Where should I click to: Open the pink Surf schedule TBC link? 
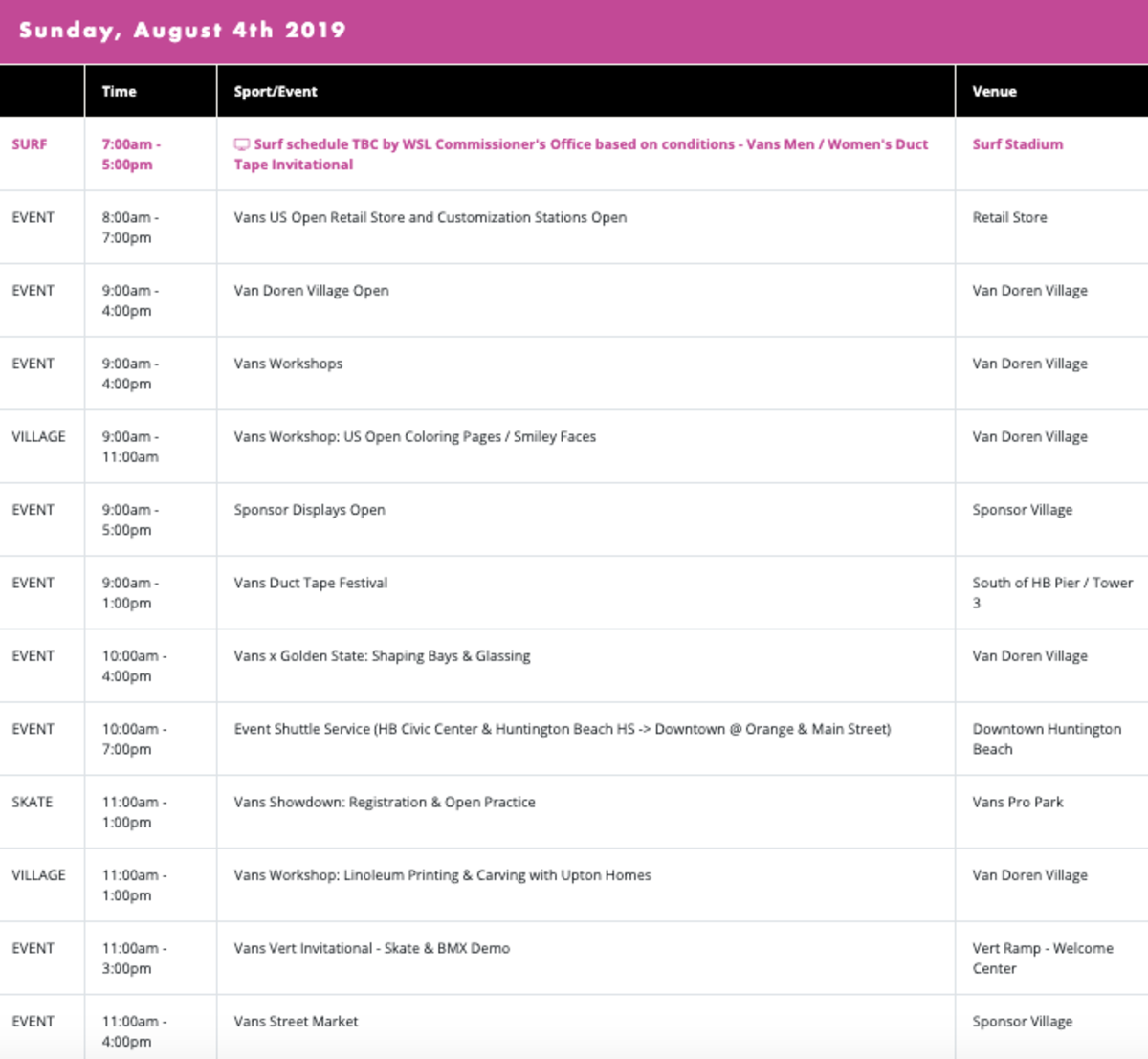(581, 154)
